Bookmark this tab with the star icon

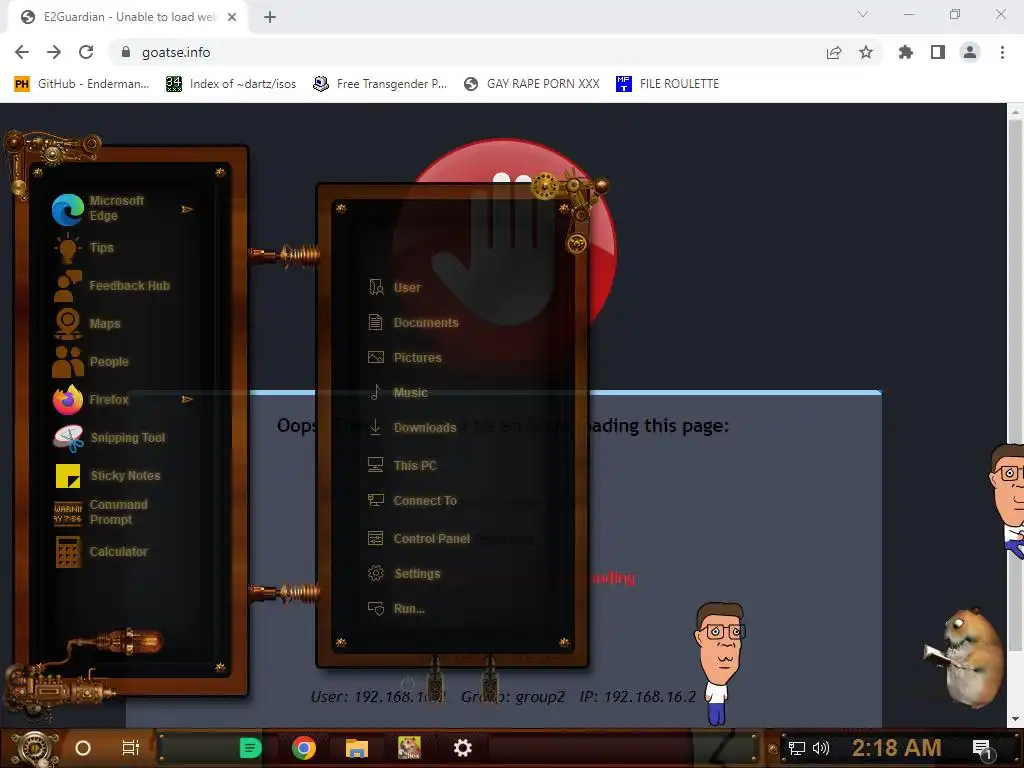tap(866, 52)
